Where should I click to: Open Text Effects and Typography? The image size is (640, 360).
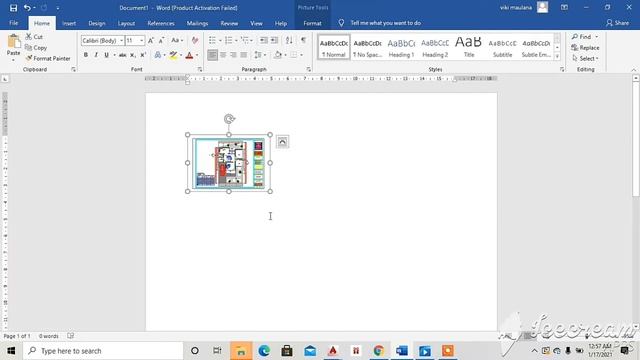pyautogui.click(x=158, y=55)
